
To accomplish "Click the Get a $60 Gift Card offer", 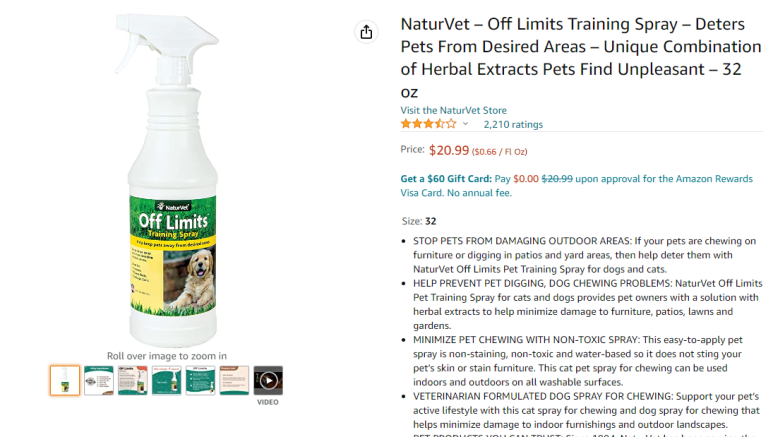I will (x=446, y=179).
